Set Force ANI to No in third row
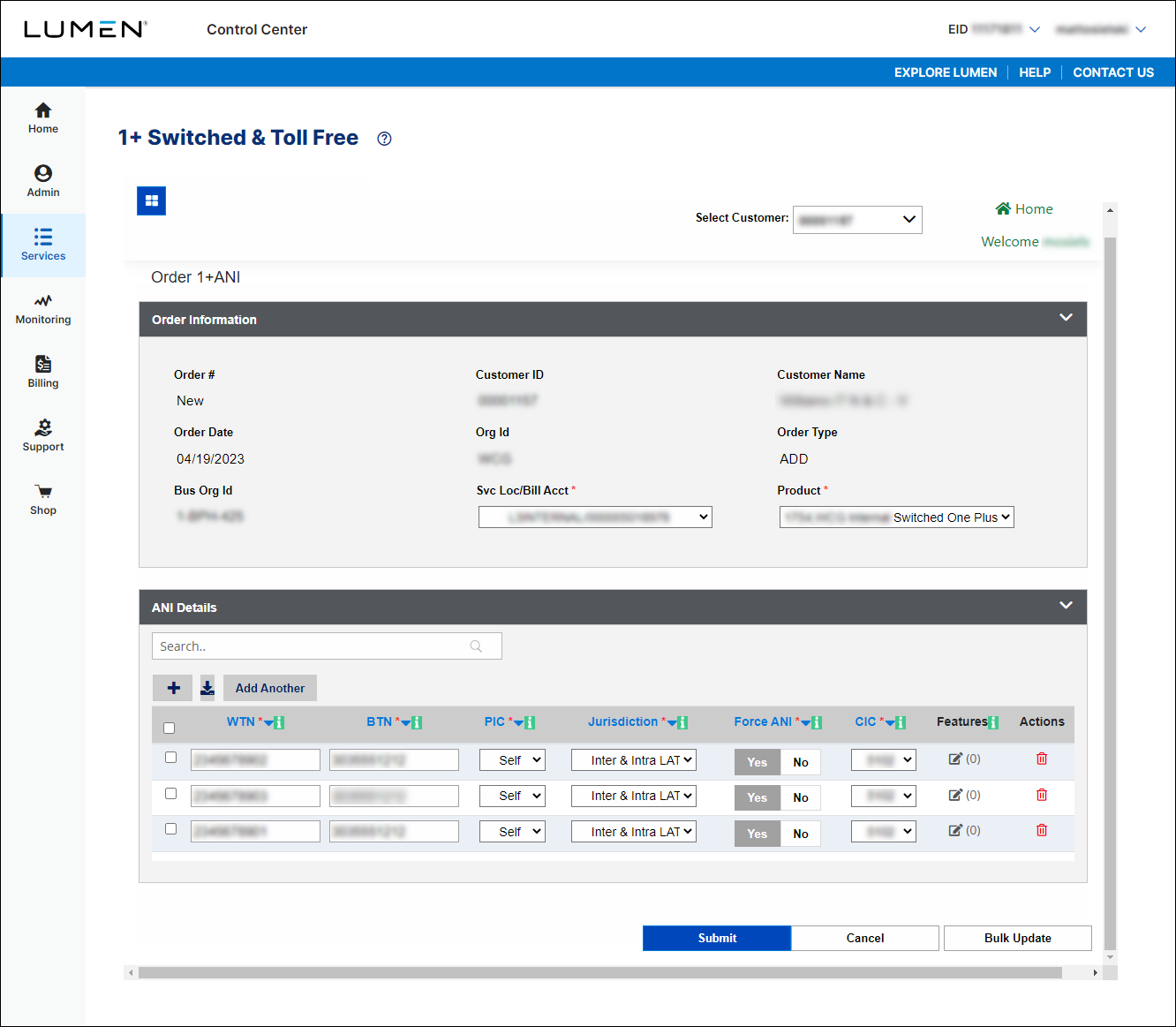 click(801, 834)
